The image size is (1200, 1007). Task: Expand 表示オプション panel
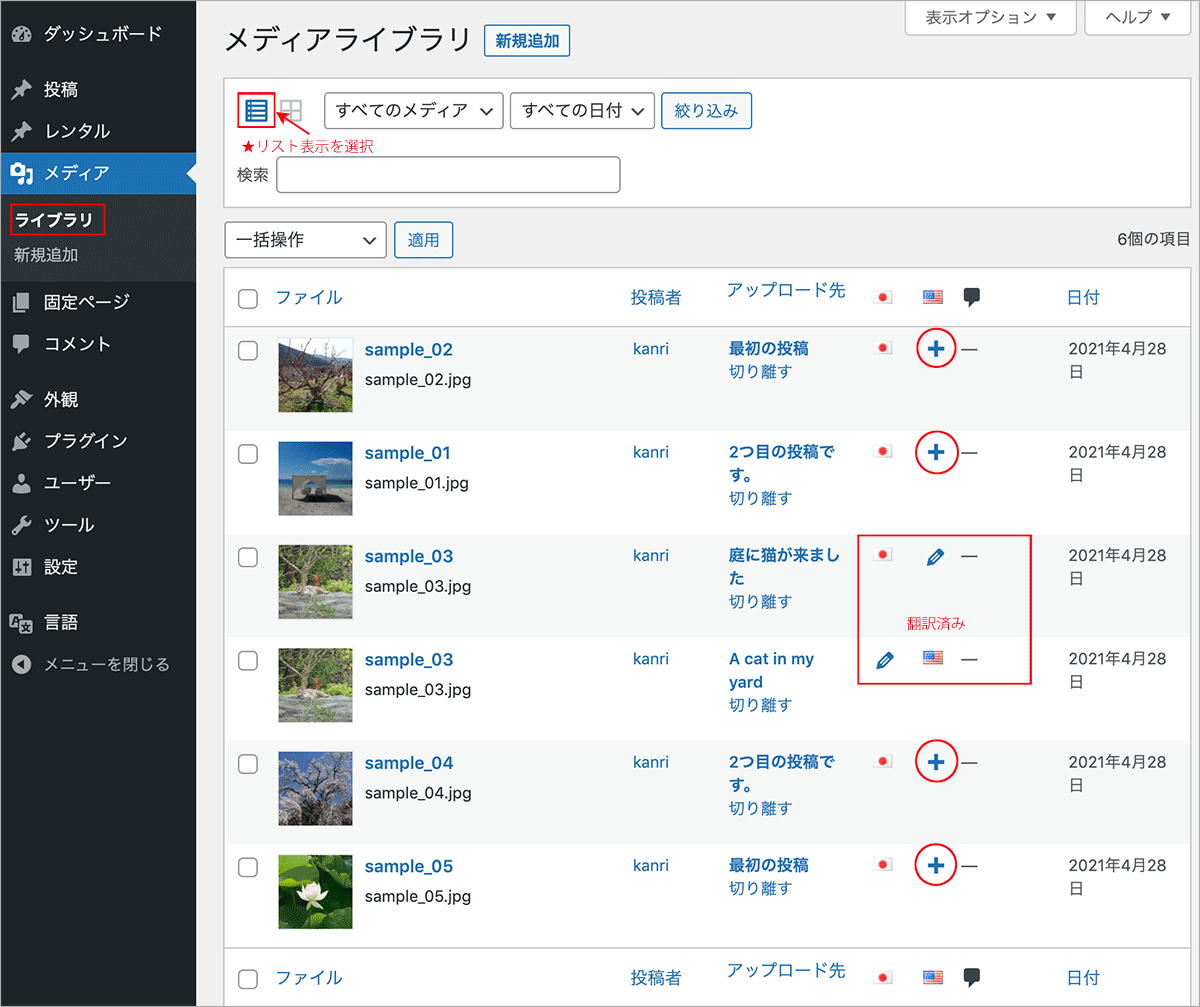point(991,17)
